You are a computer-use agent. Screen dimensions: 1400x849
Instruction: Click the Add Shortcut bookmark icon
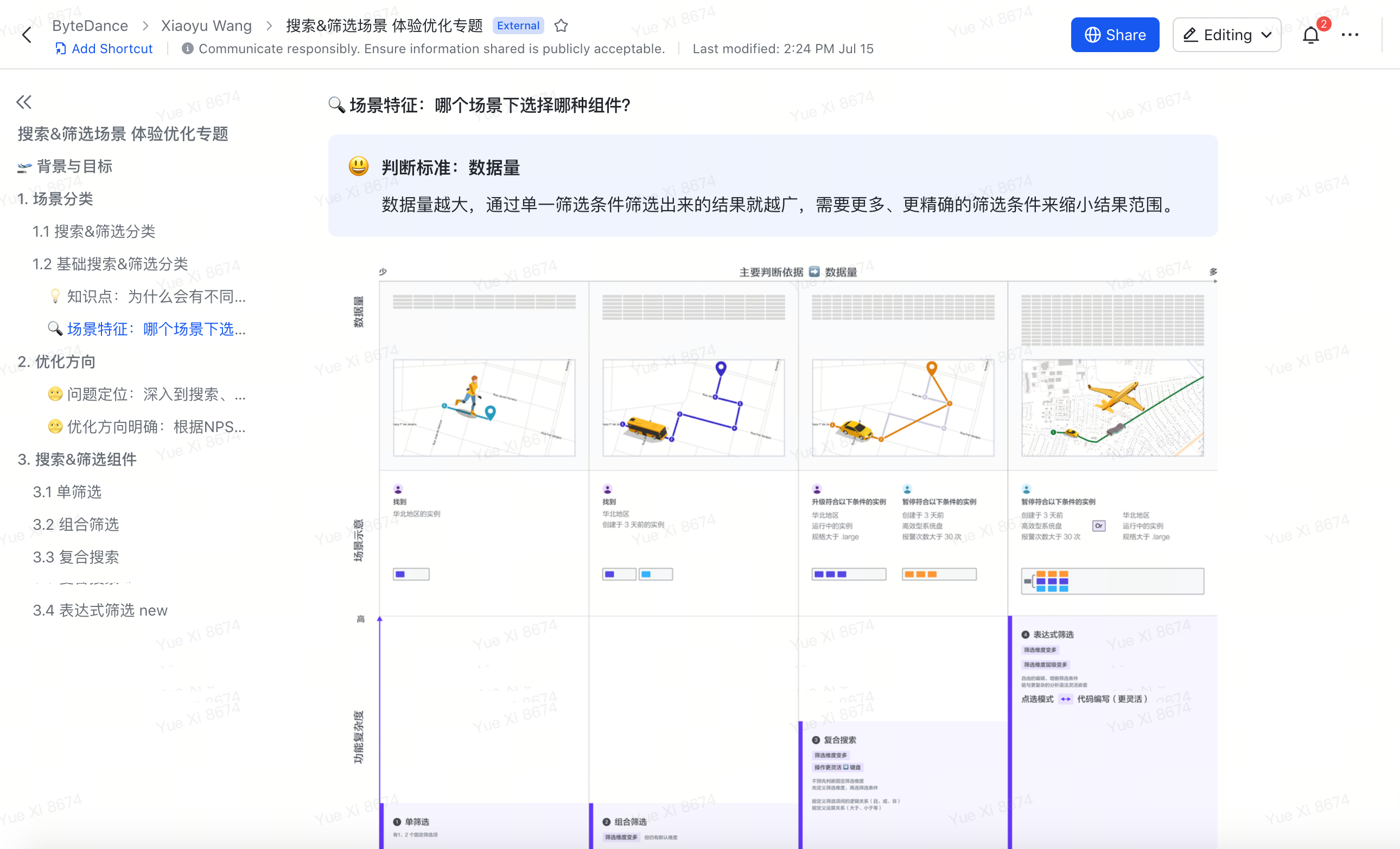click(x=60, y=49)
